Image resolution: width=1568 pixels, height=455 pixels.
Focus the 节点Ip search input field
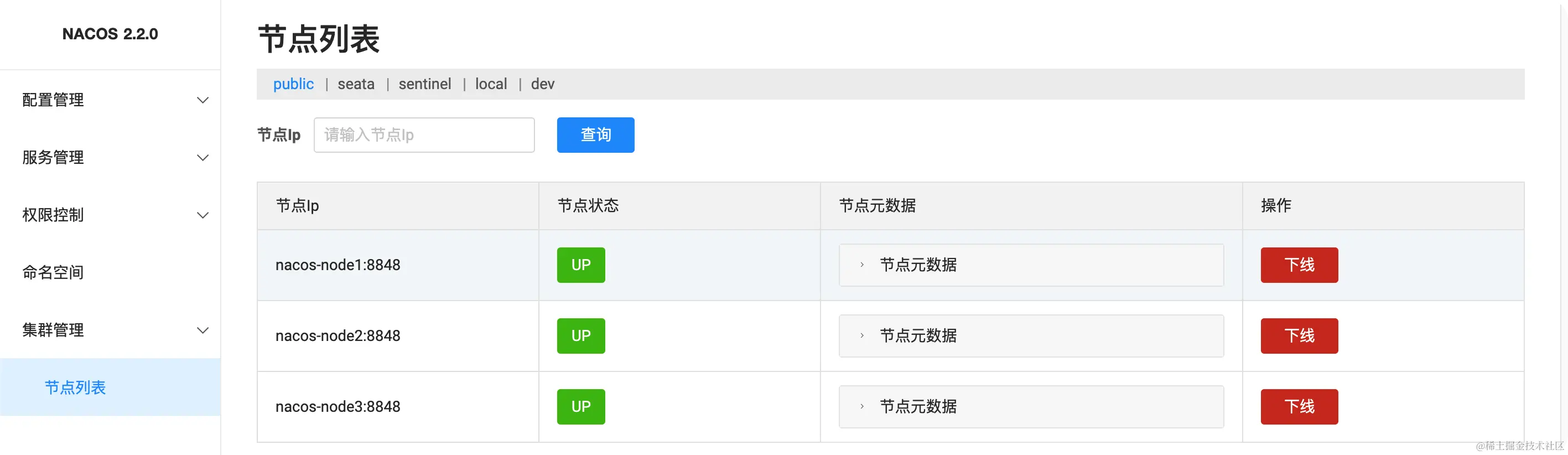coord(424,135)
